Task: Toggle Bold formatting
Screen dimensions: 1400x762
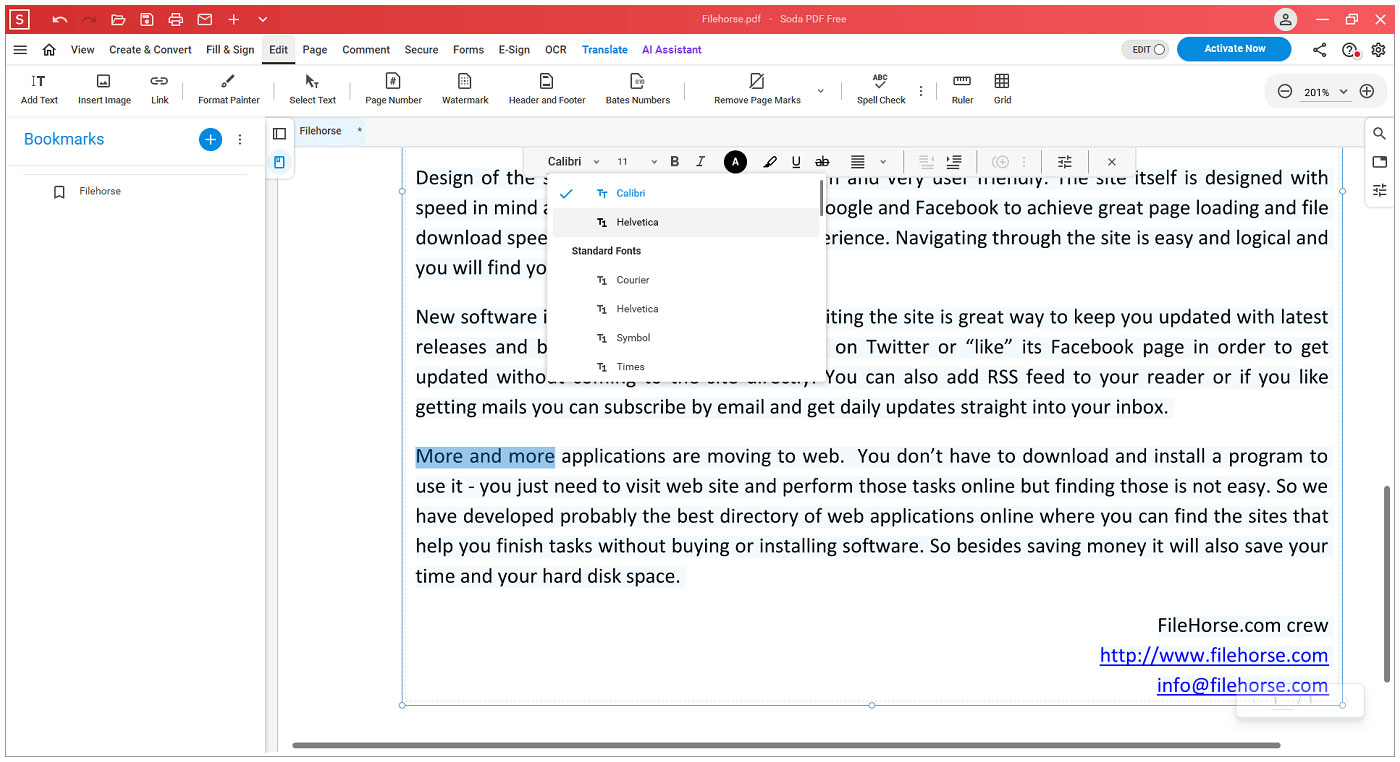Action: pos(675,162)
